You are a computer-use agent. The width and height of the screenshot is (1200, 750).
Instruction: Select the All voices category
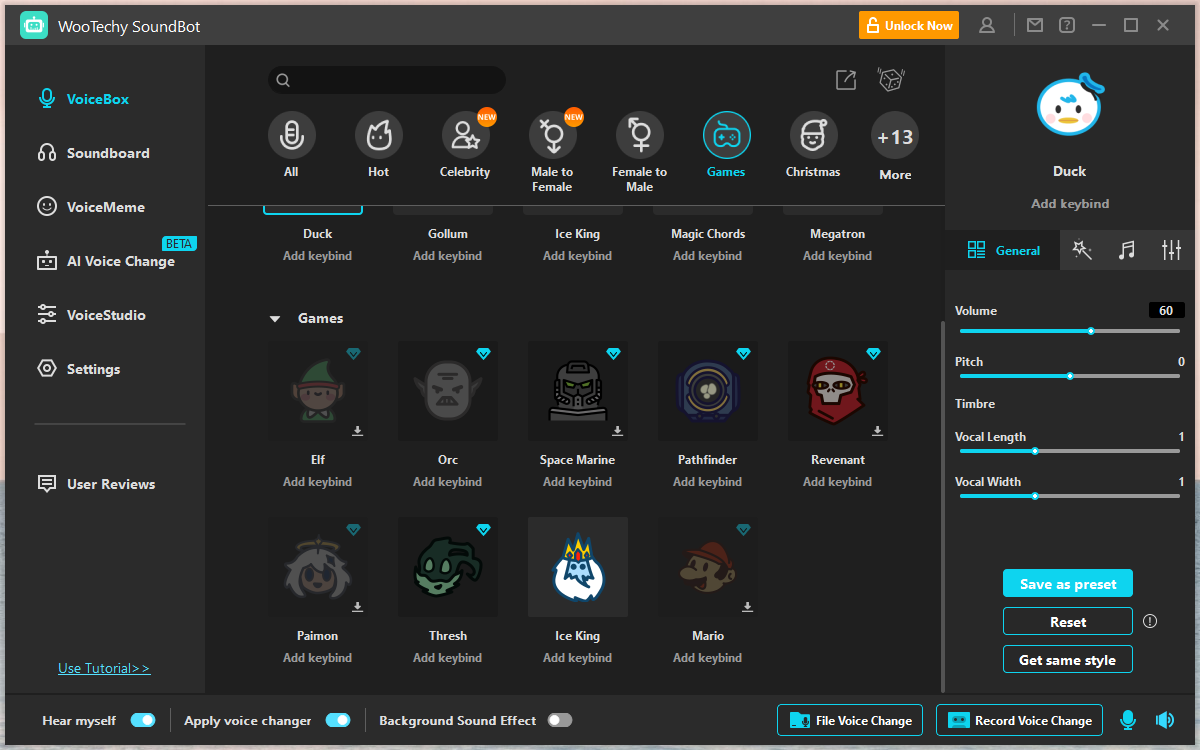click(291, 135)
